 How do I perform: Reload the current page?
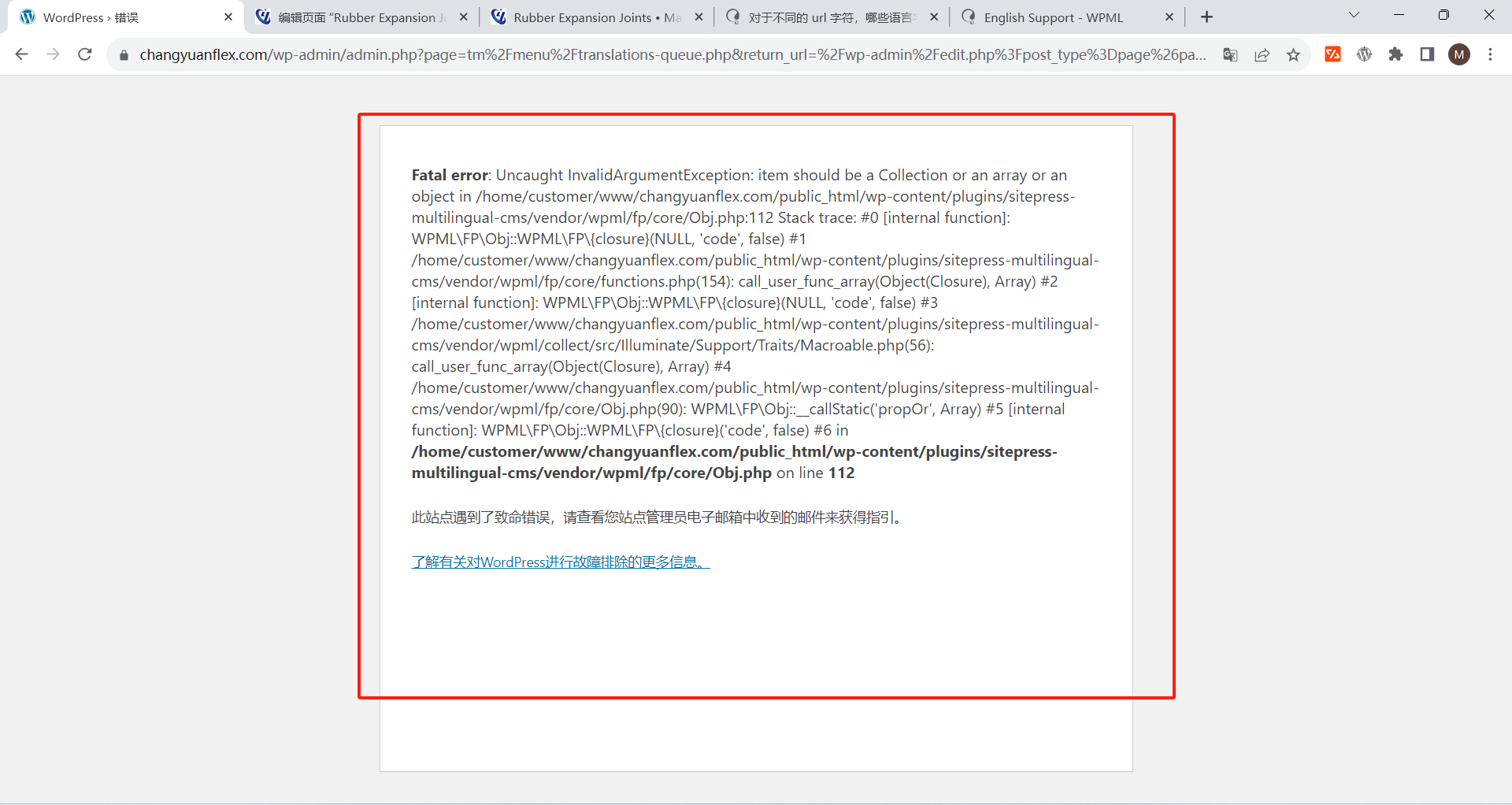tap(85, 54)
